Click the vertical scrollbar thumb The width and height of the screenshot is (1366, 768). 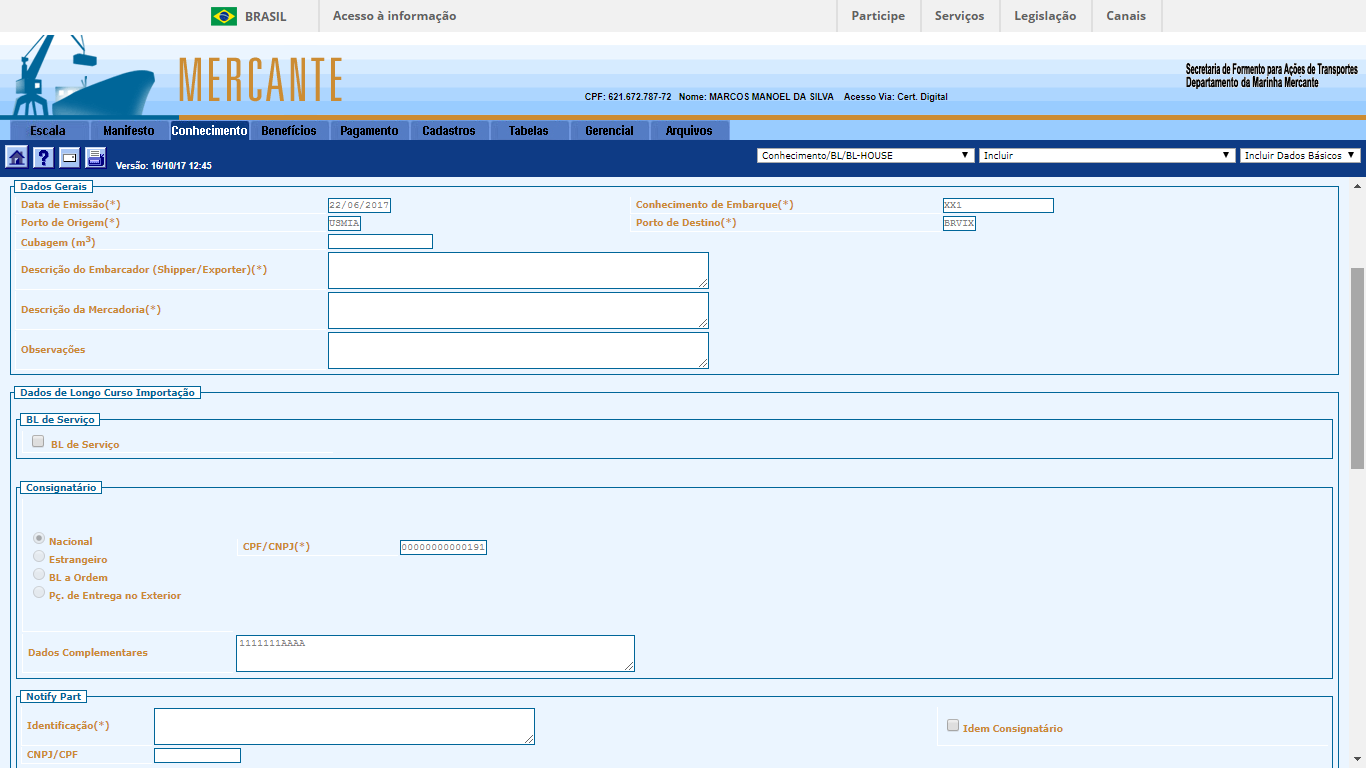pyautogui.click(x=1357, y=367)
